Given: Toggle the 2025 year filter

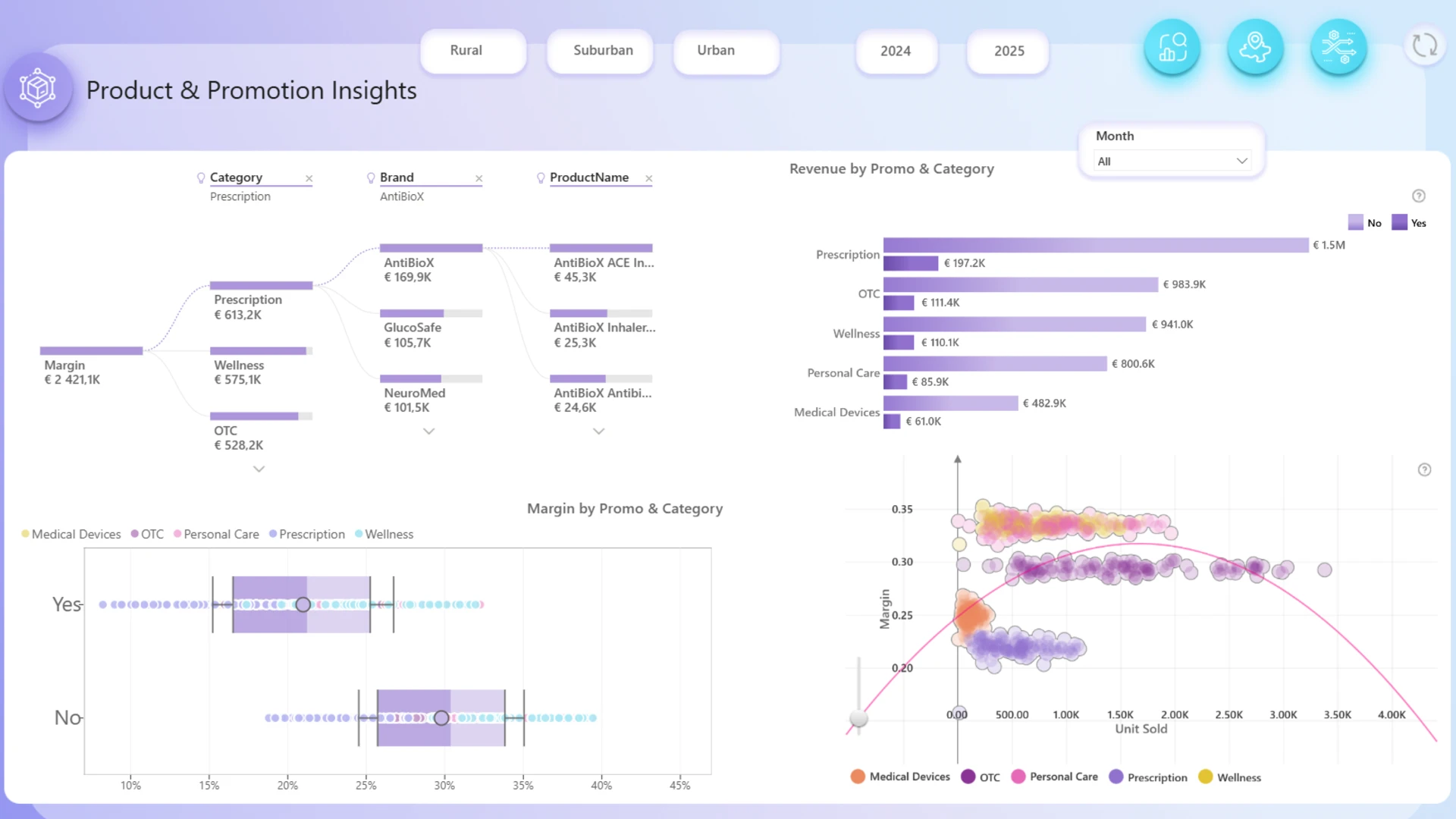Looking at the screenshot, I should pyautogui.click(x=1008, y=52).
